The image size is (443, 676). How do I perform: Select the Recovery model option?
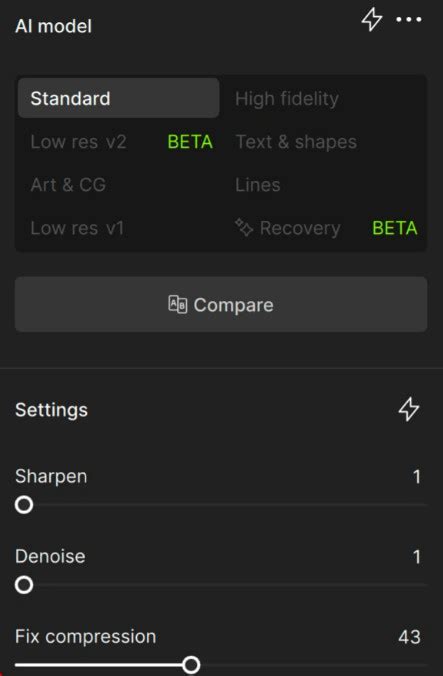(325, 228)
